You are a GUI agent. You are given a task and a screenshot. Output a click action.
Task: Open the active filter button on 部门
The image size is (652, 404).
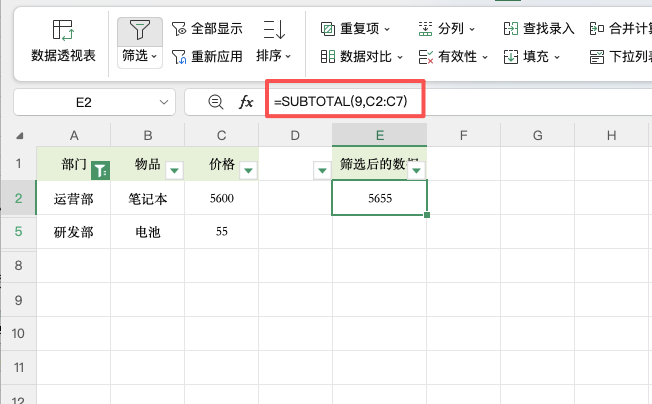point(101,170)
